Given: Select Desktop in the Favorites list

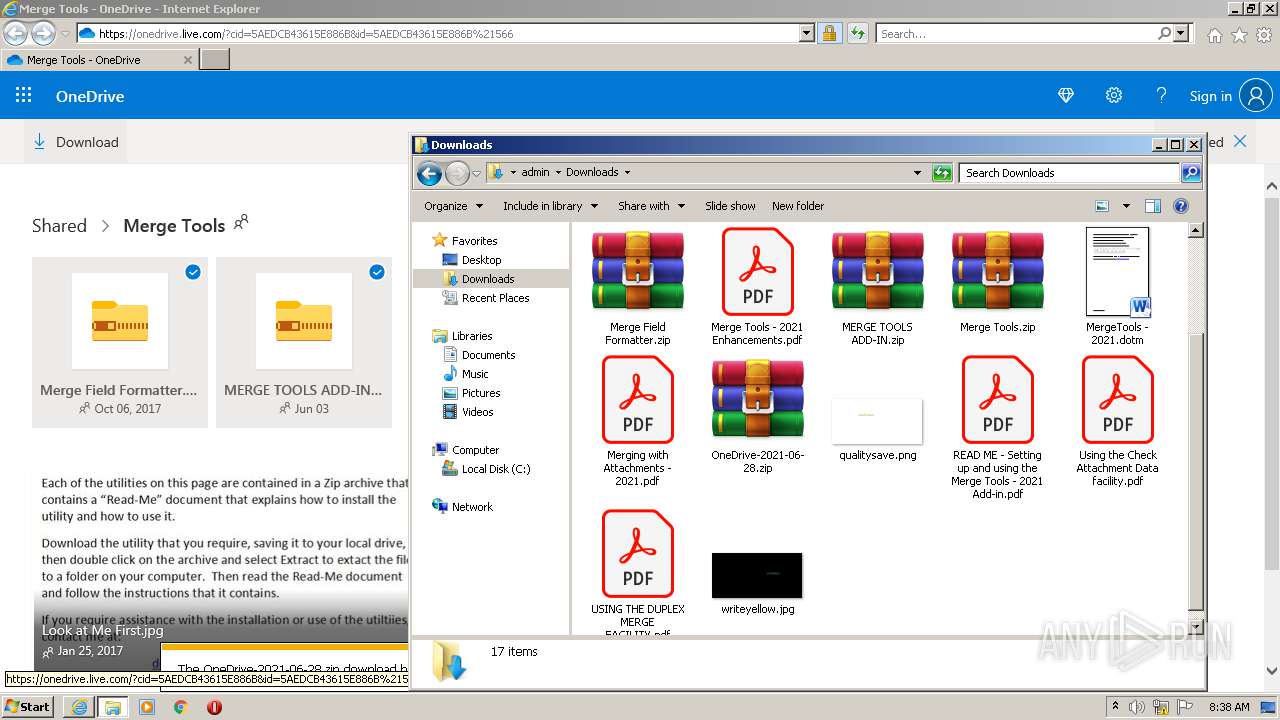Looking at the screenshot, I should pos(481,260).
